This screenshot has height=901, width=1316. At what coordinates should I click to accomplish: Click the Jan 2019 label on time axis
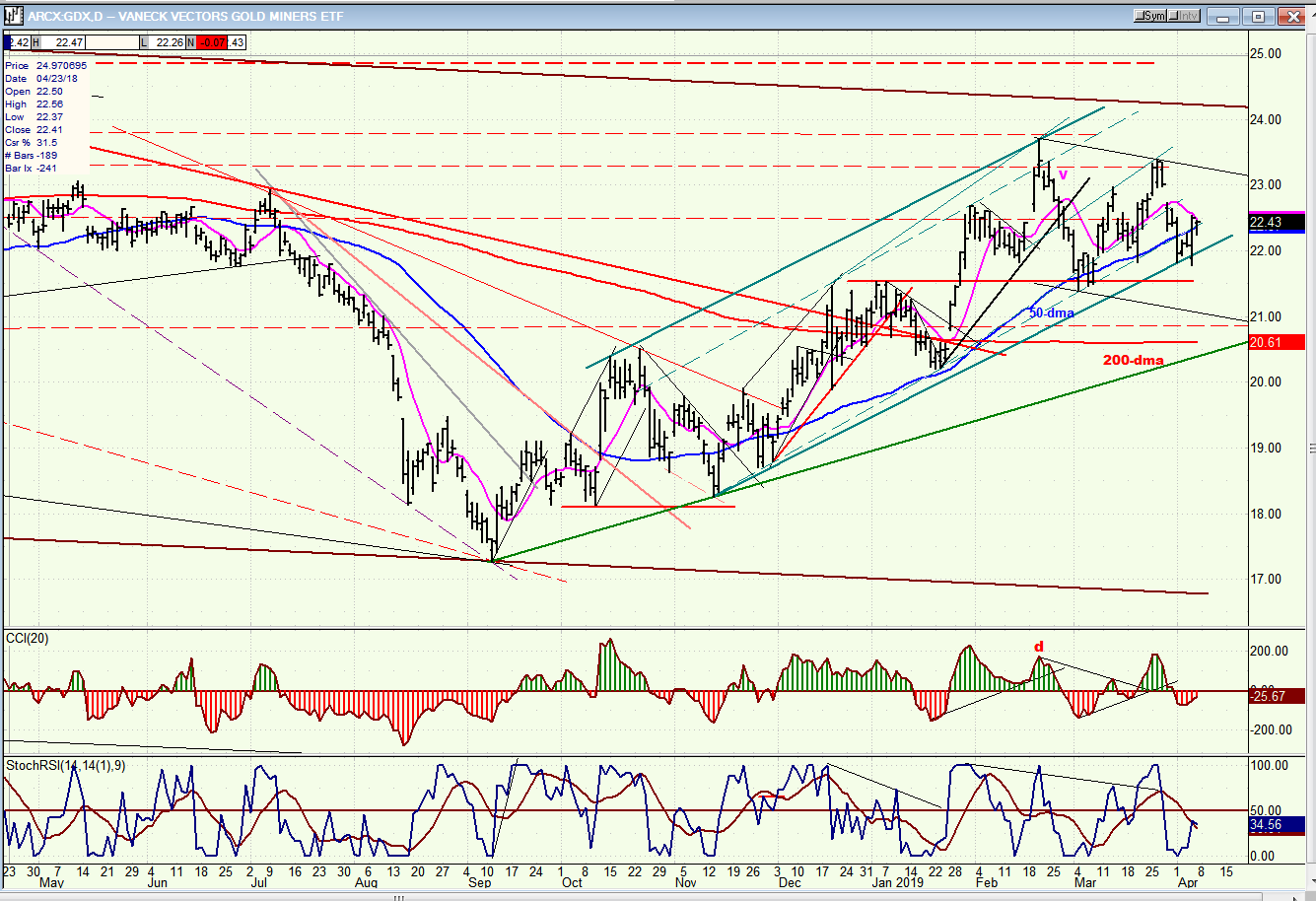pos(895,882)
